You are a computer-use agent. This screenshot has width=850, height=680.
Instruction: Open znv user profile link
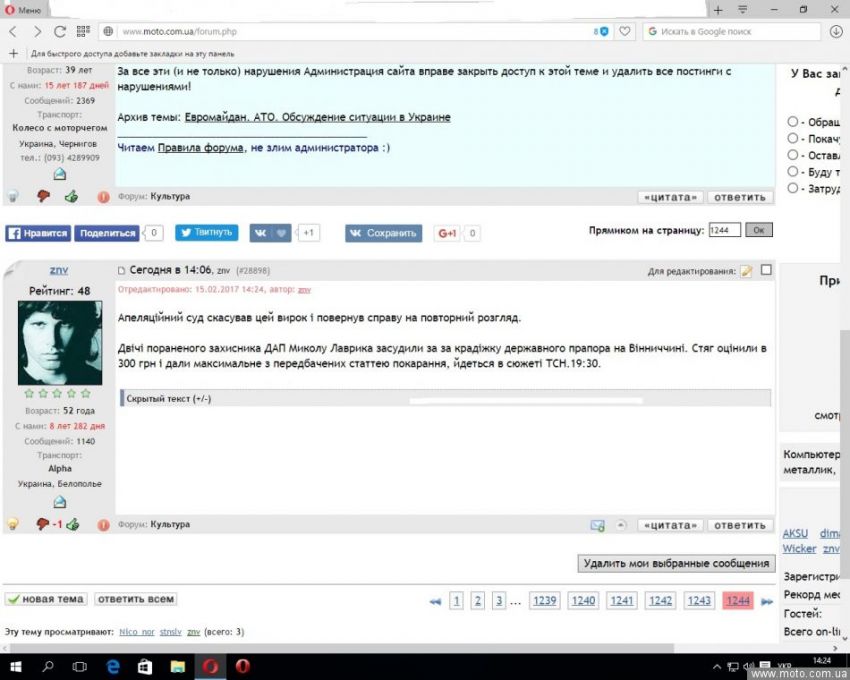click(59, 270)
